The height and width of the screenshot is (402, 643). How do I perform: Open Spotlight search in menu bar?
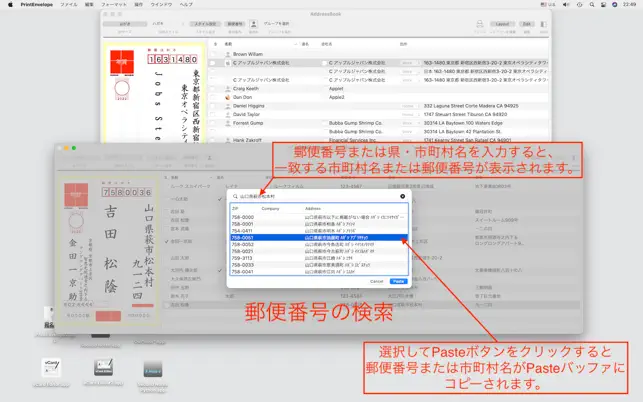[592, 5]
